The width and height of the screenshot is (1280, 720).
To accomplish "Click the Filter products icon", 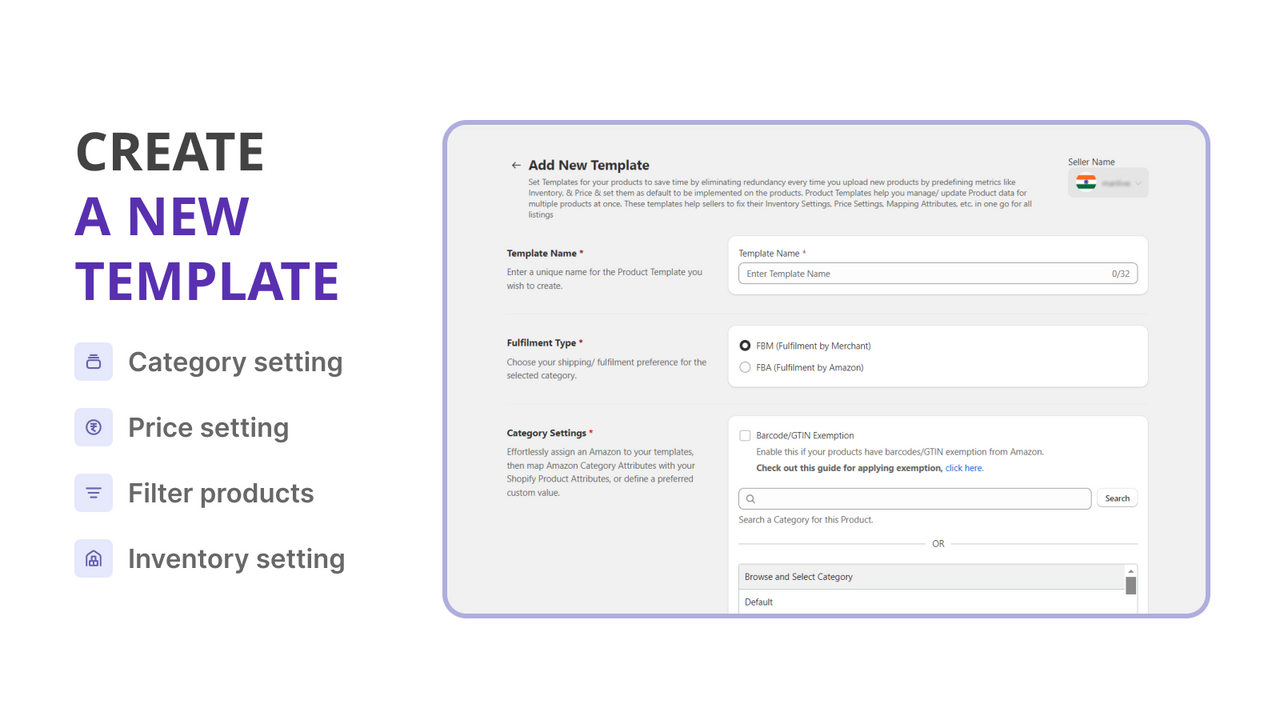I will (93, 493).
